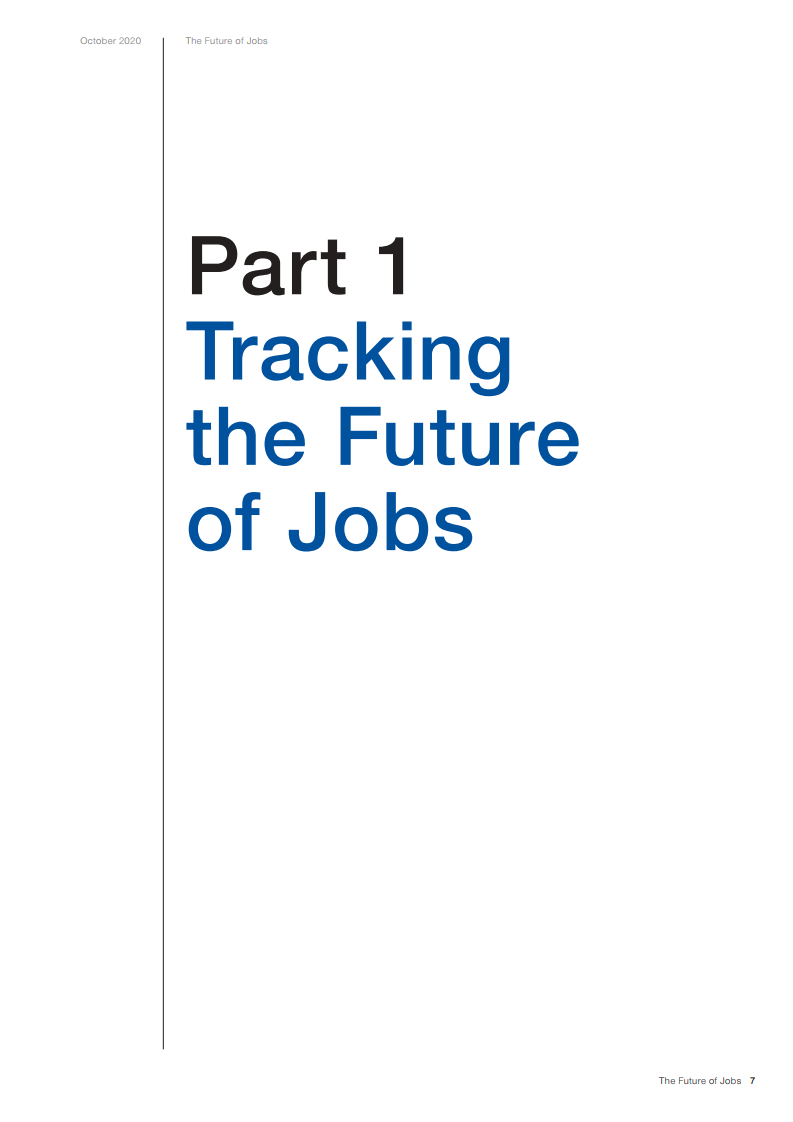Screen dimensions: 793x1122
Task: Click "Jobs" in the bottom footer text
Action: click(730, 1081)
